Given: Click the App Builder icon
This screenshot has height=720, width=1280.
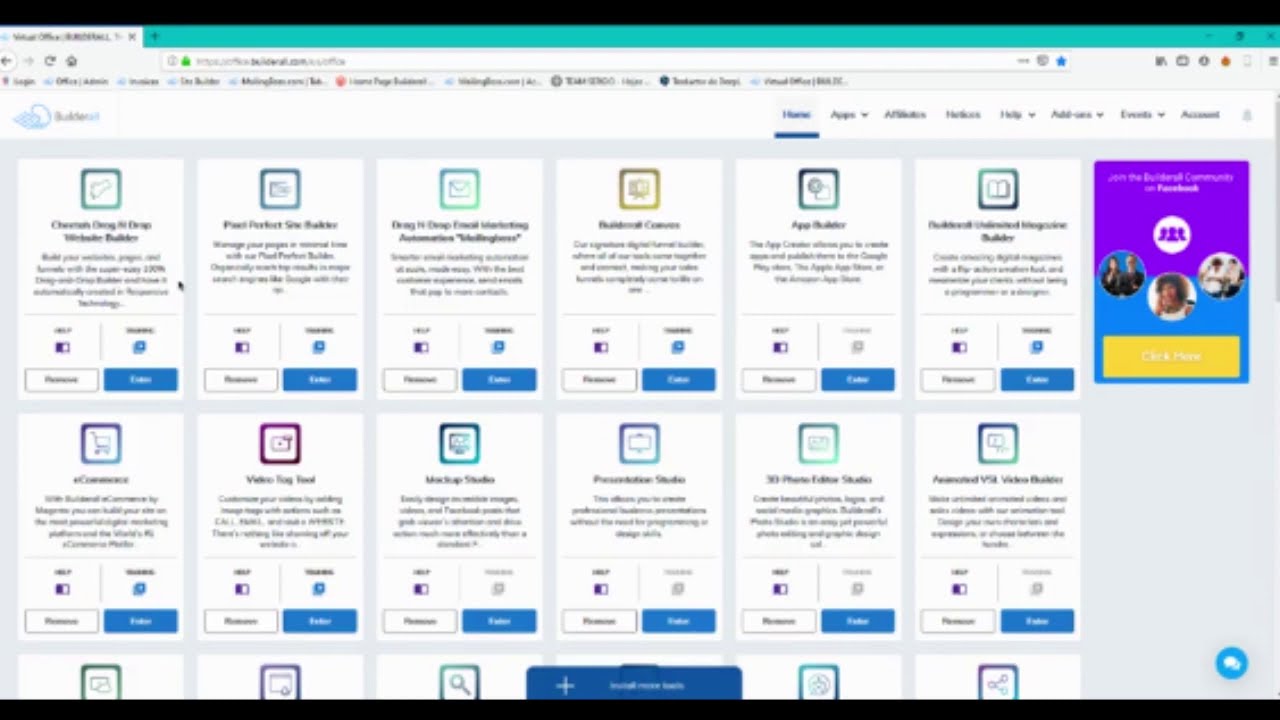Looking at the screenshot, I should (818, 189).
